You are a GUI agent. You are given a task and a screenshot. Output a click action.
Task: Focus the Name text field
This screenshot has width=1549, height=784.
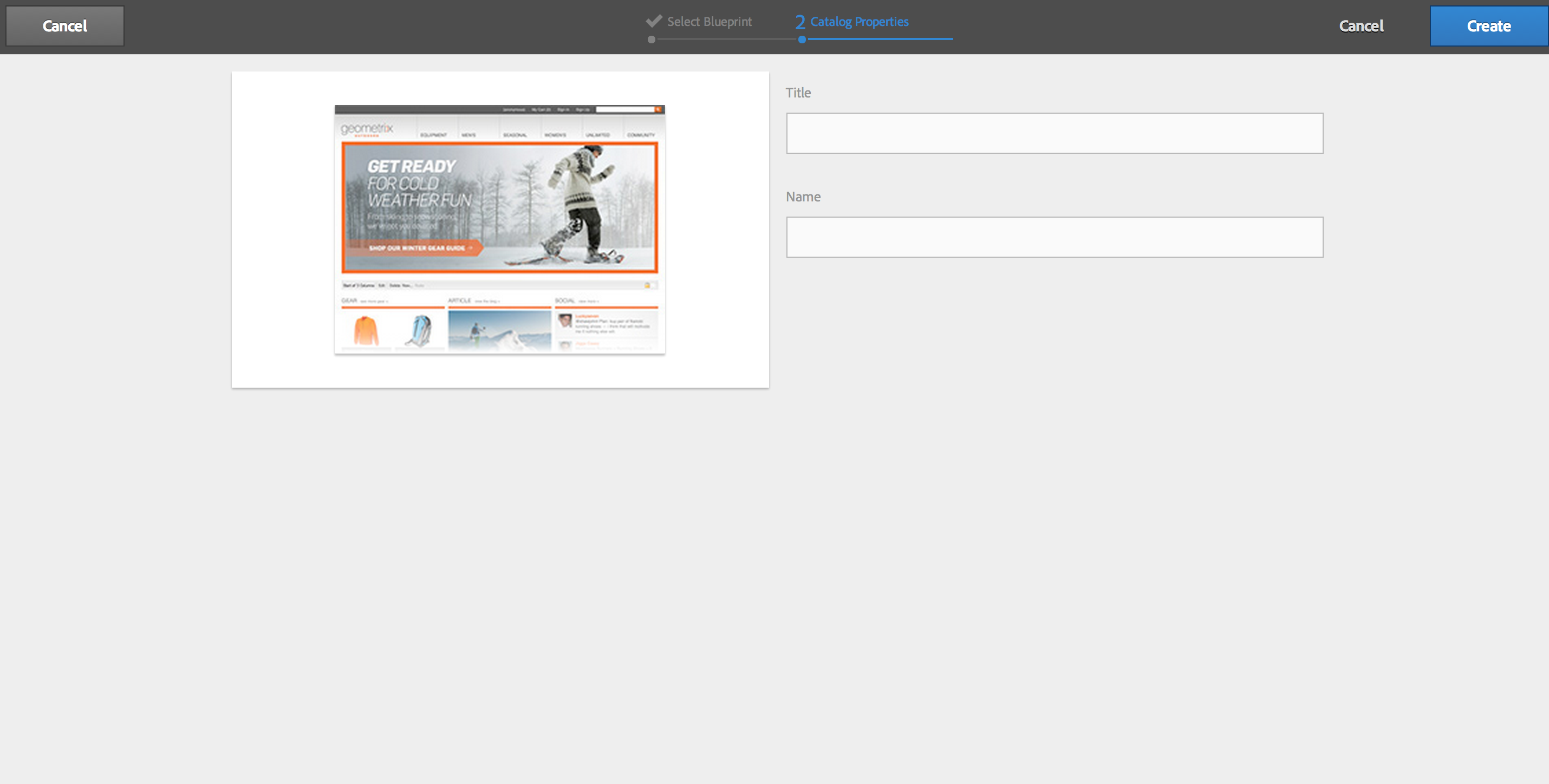pyautogui.click(x=1054, y=237)
